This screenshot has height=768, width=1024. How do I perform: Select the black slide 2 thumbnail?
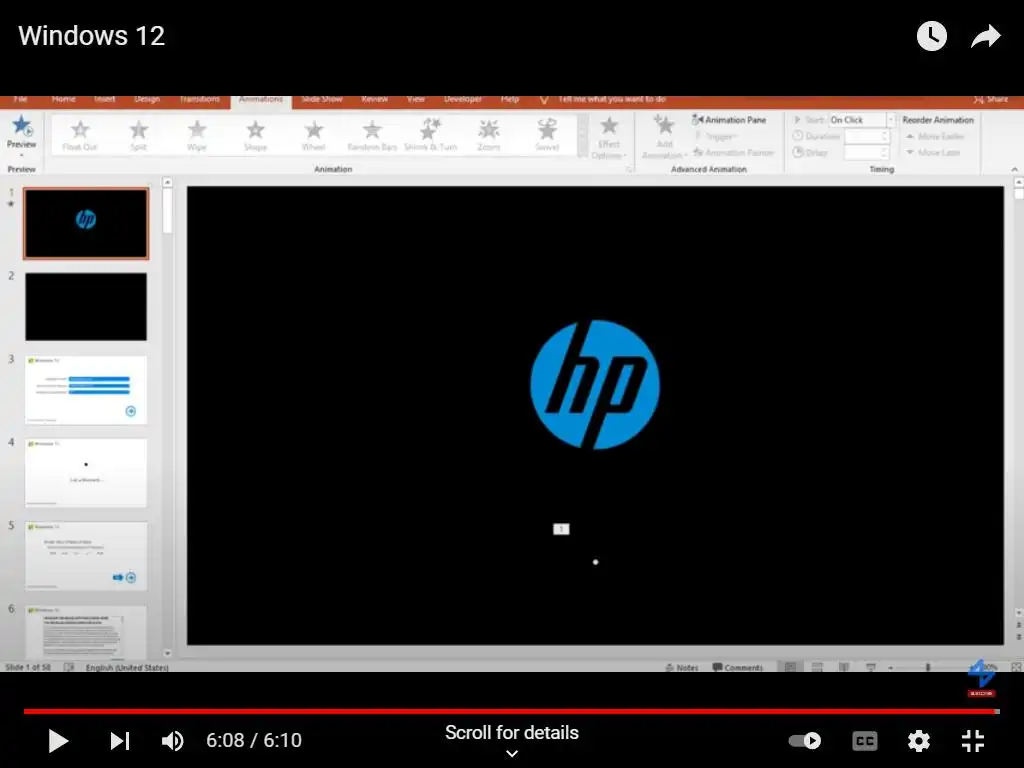(x=86, y=306)
